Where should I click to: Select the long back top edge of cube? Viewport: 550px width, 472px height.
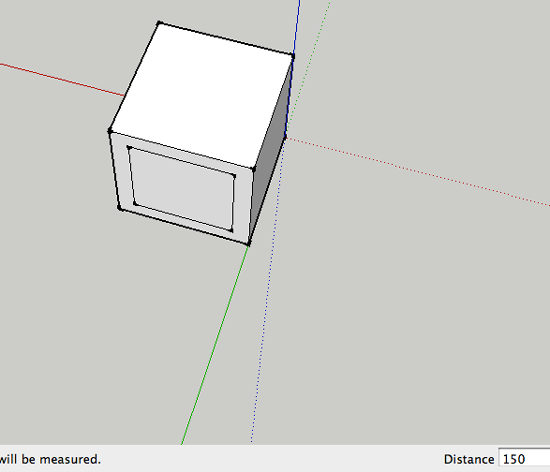[x=226, y=39]
